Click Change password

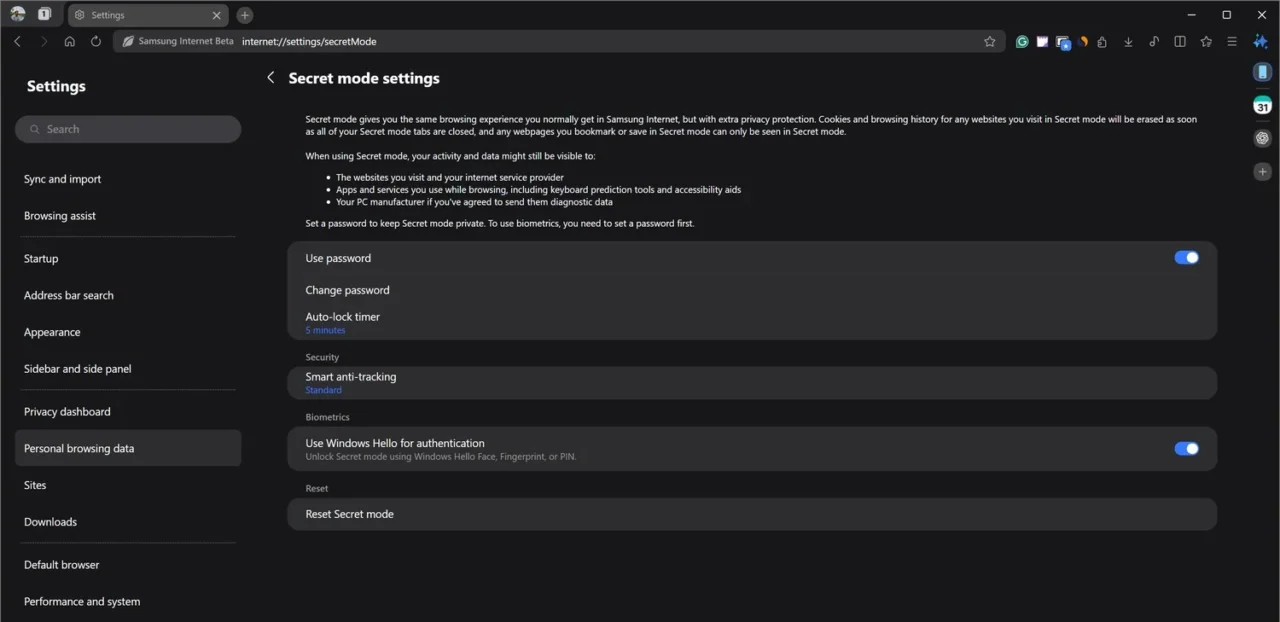click(348, 290)
